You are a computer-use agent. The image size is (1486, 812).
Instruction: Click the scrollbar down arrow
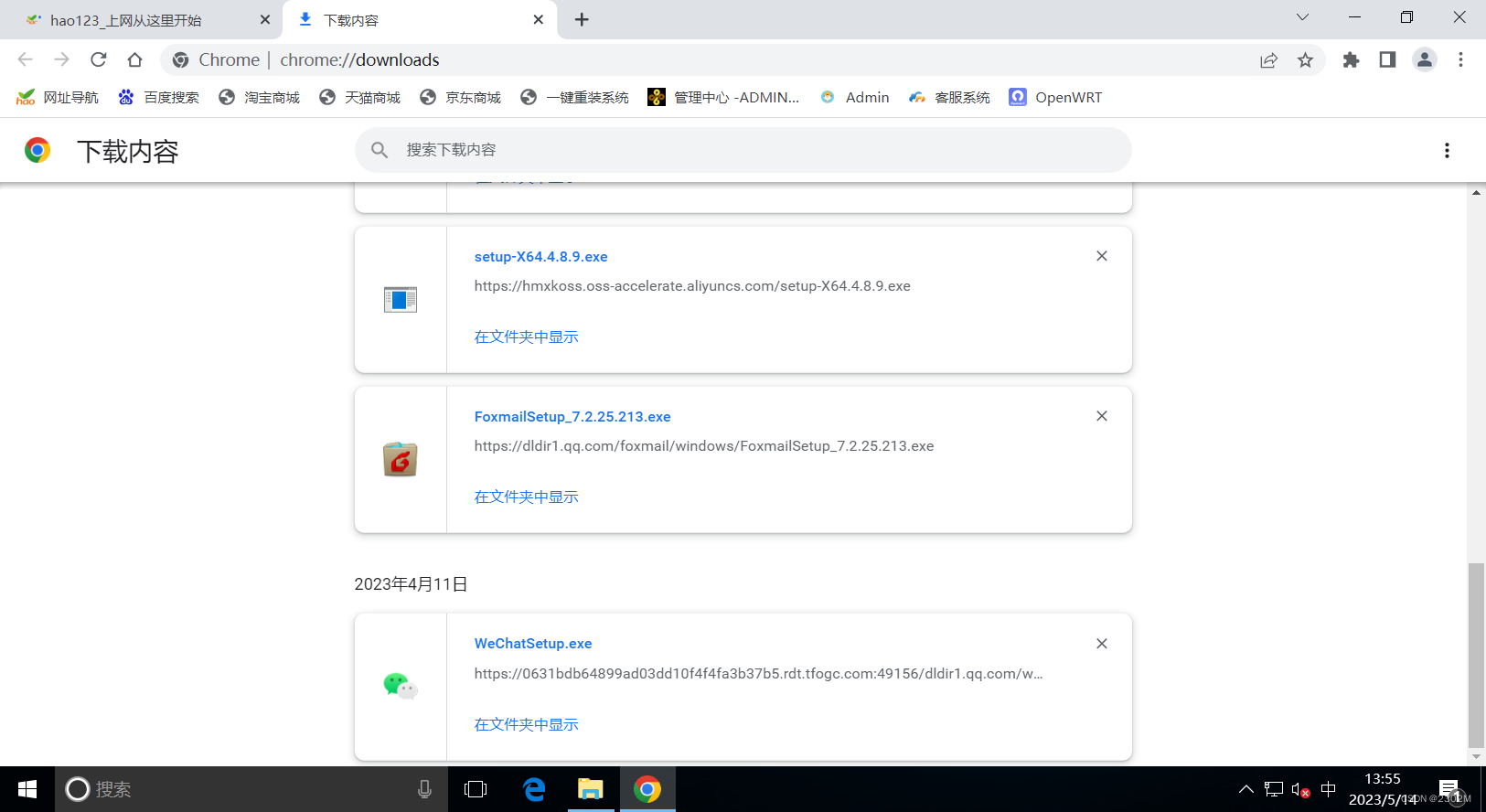[1476, 757]
